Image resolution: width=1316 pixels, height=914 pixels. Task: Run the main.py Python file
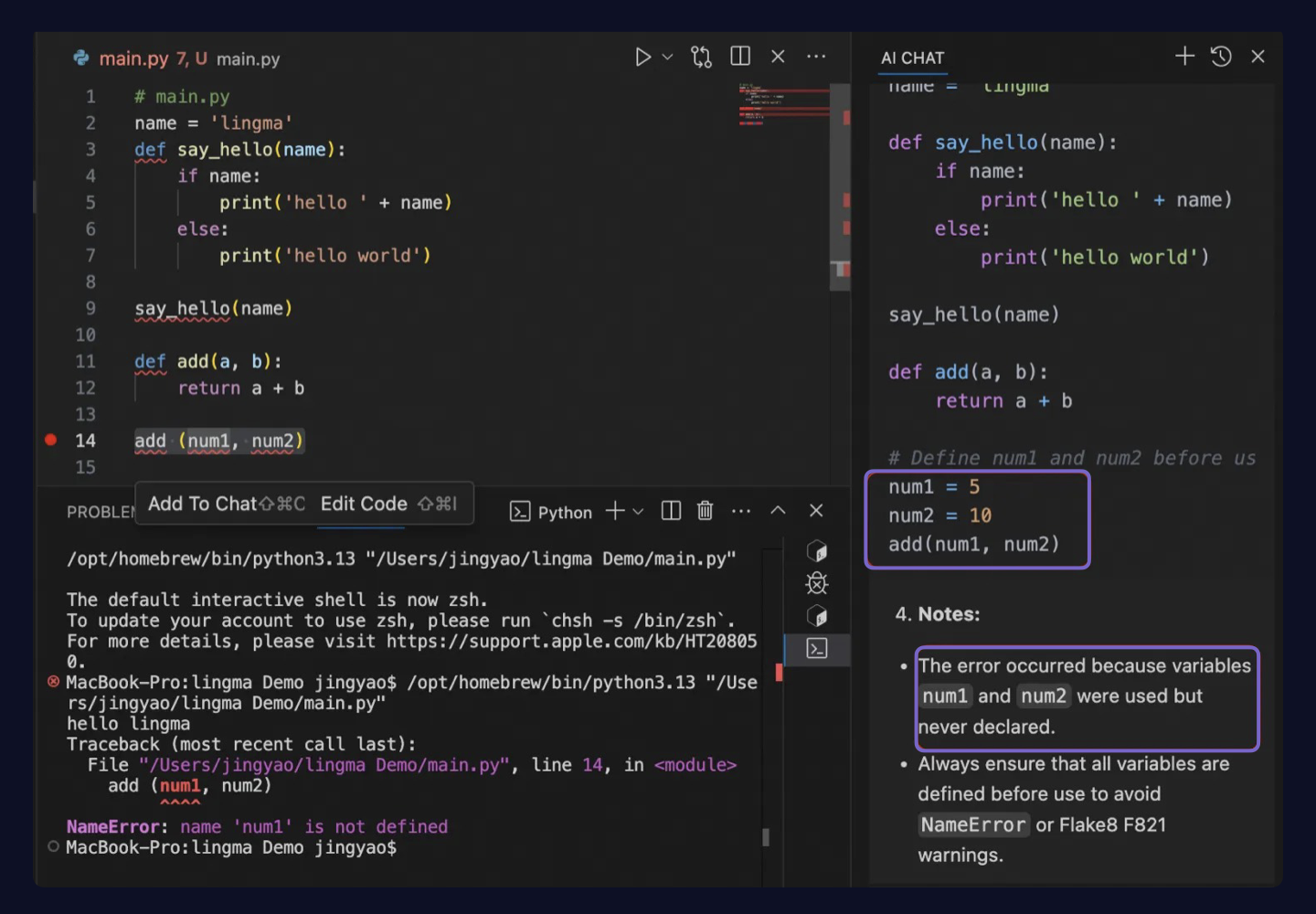642,57
